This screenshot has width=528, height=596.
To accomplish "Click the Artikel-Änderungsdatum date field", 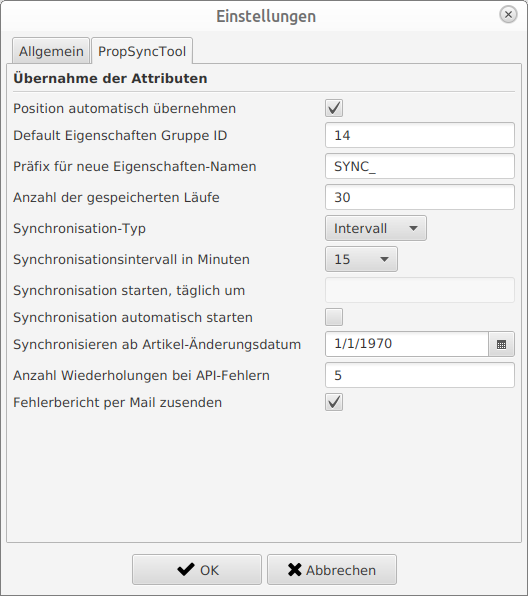I will (407, 344).
